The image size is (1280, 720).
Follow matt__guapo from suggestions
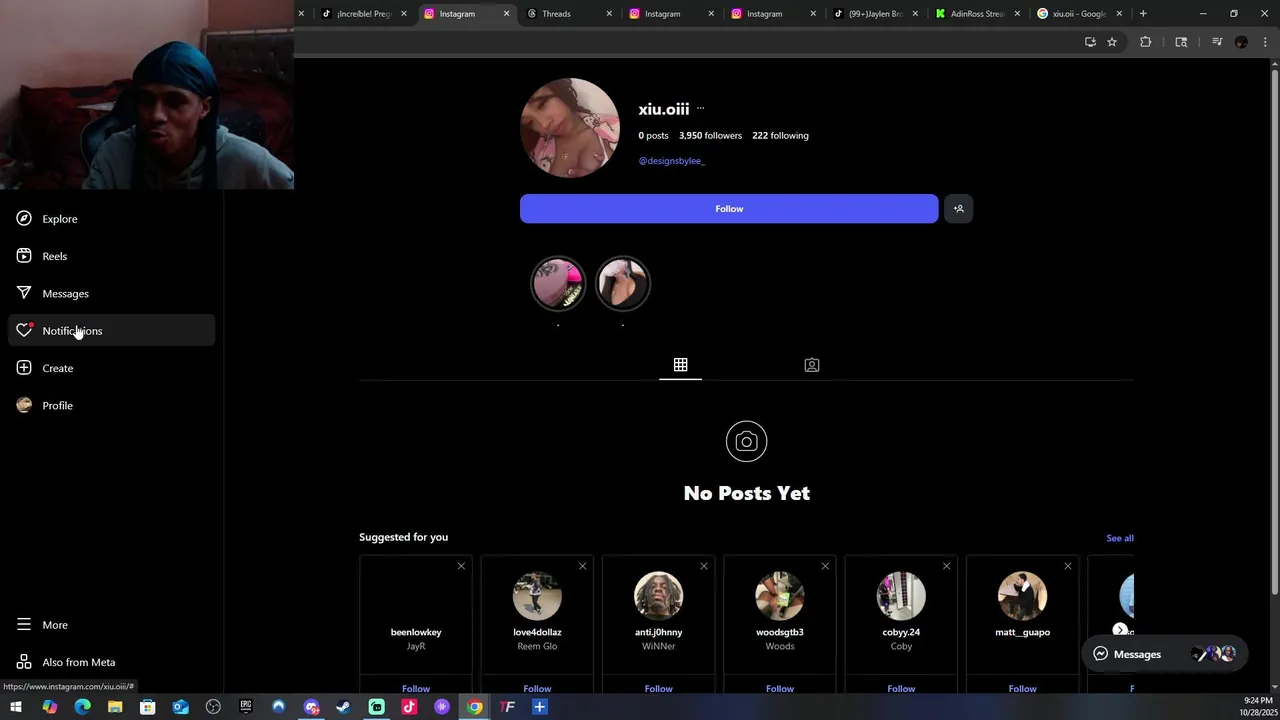pyautogui.click(x=1023, y=688)
